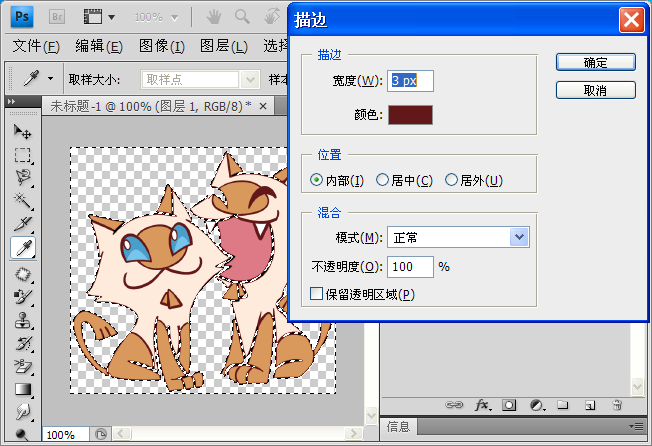Add a layer style with fx icon
The image size is (652, 446).
click(x=483, y=405)
